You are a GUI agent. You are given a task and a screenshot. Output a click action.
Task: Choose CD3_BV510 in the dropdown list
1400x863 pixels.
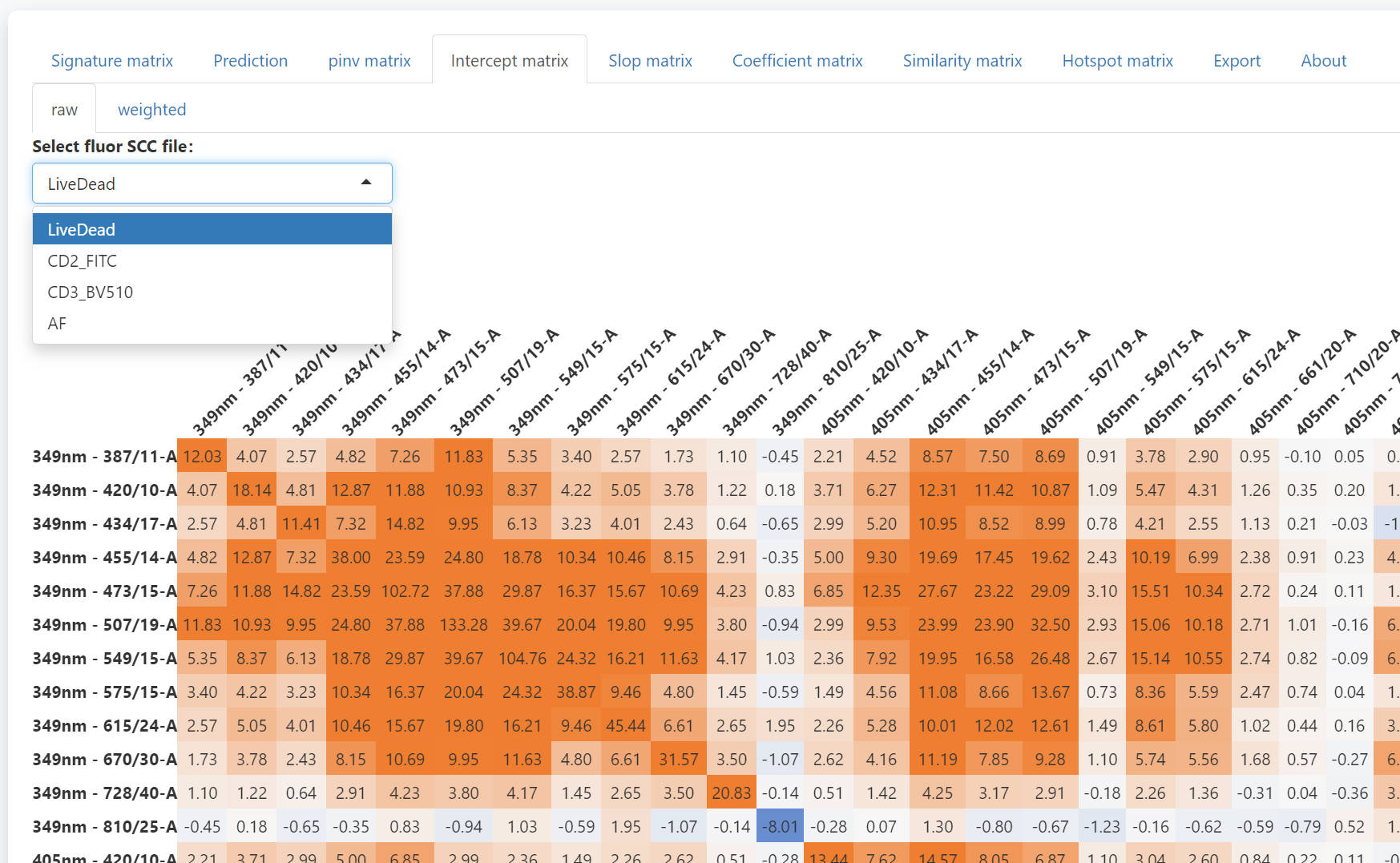tap(91, 292)
